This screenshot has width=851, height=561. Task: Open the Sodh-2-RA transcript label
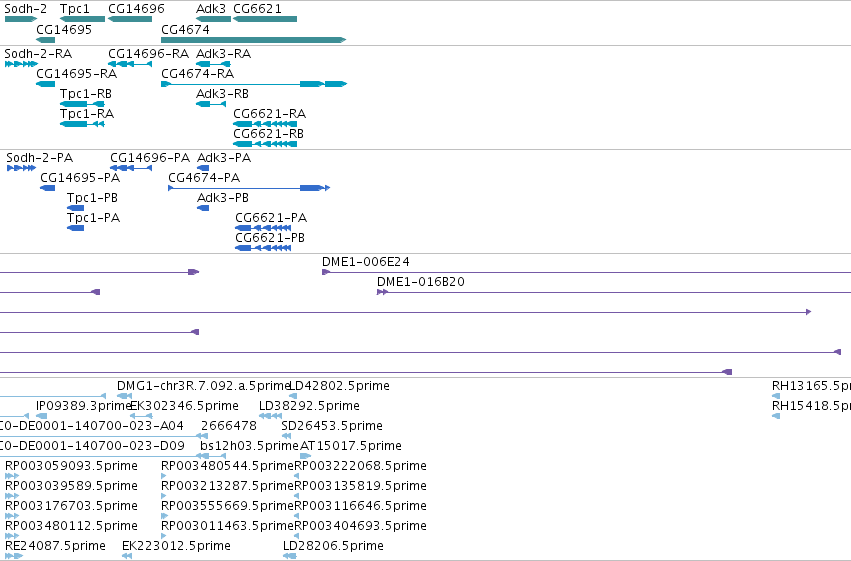click(38, 54)
